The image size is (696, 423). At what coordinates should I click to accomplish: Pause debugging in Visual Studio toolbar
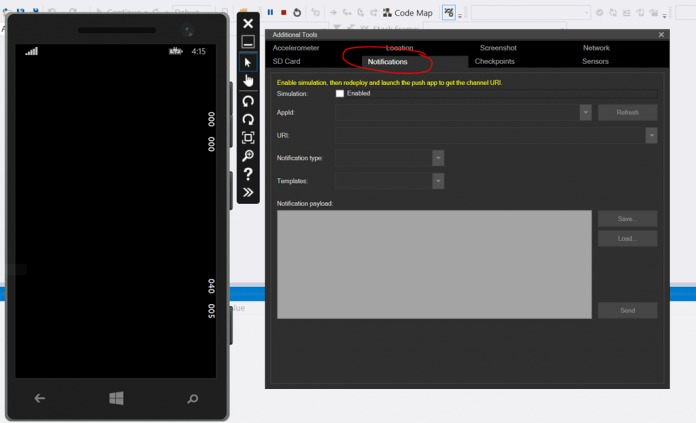point(270,12)
